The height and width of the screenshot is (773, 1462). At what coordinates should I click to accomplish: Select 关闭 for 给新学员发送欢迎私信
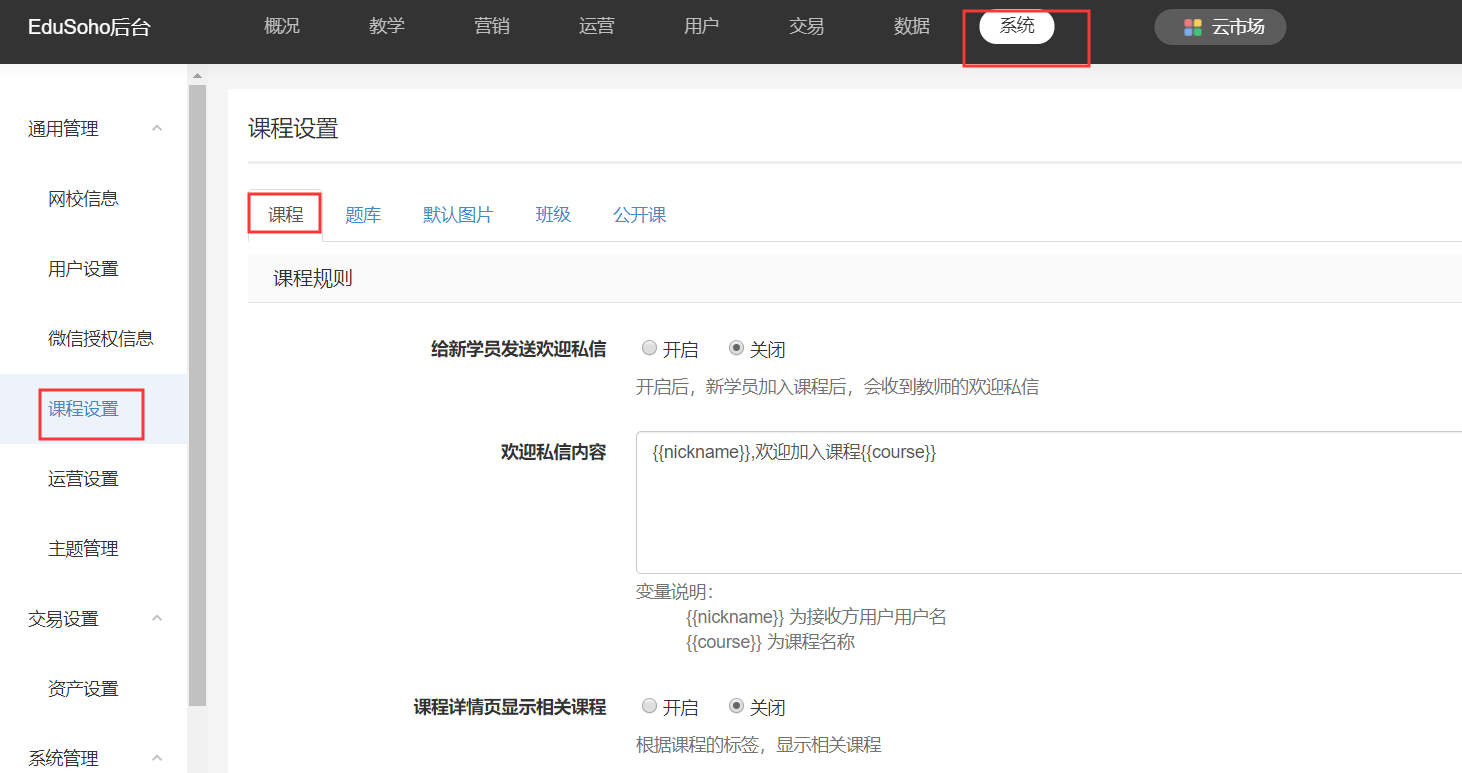point(737,349)
